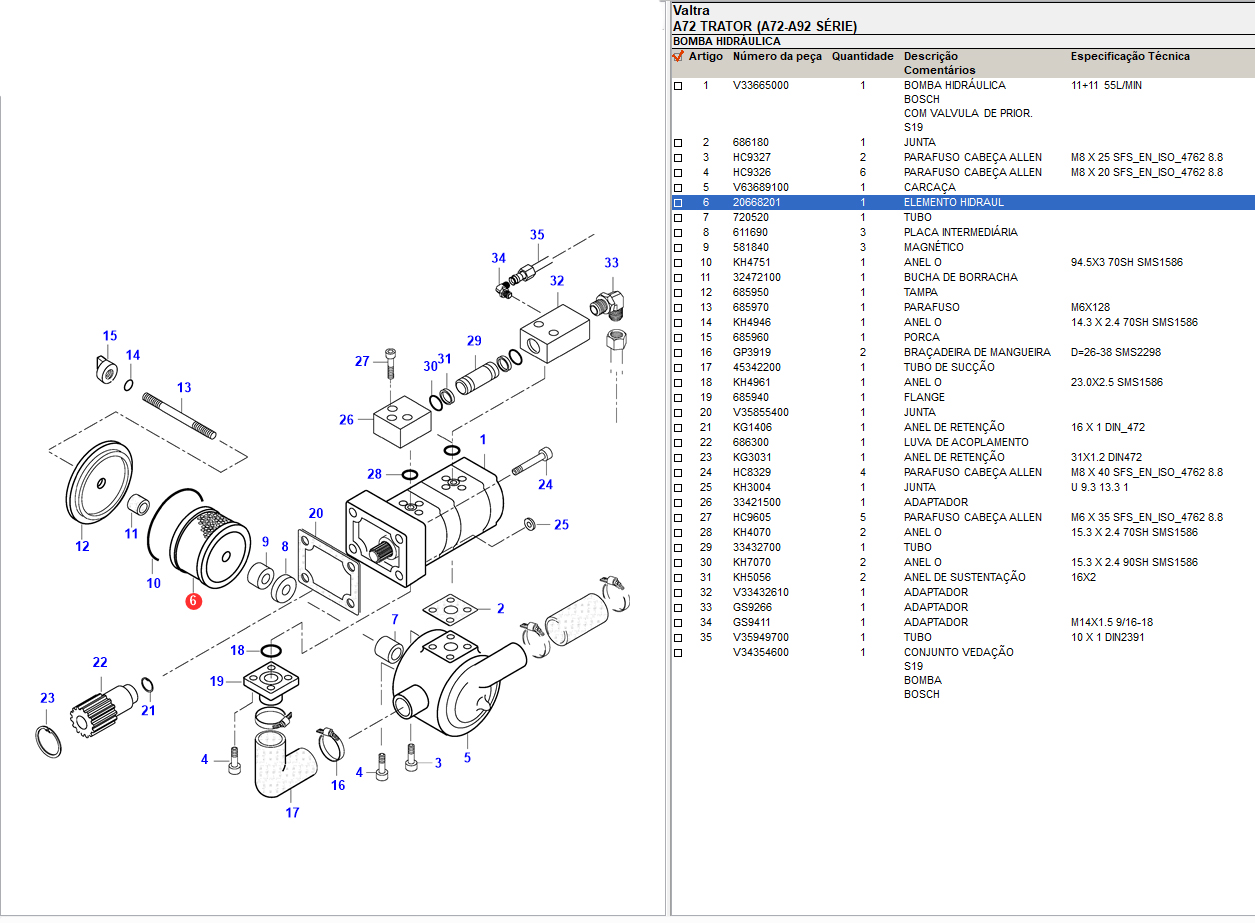This screenshot has width=1255, height=923.
Task: Tick the checkbox for item 1 BOMBA HIDRÁULICA
Action: click(678, 87)
